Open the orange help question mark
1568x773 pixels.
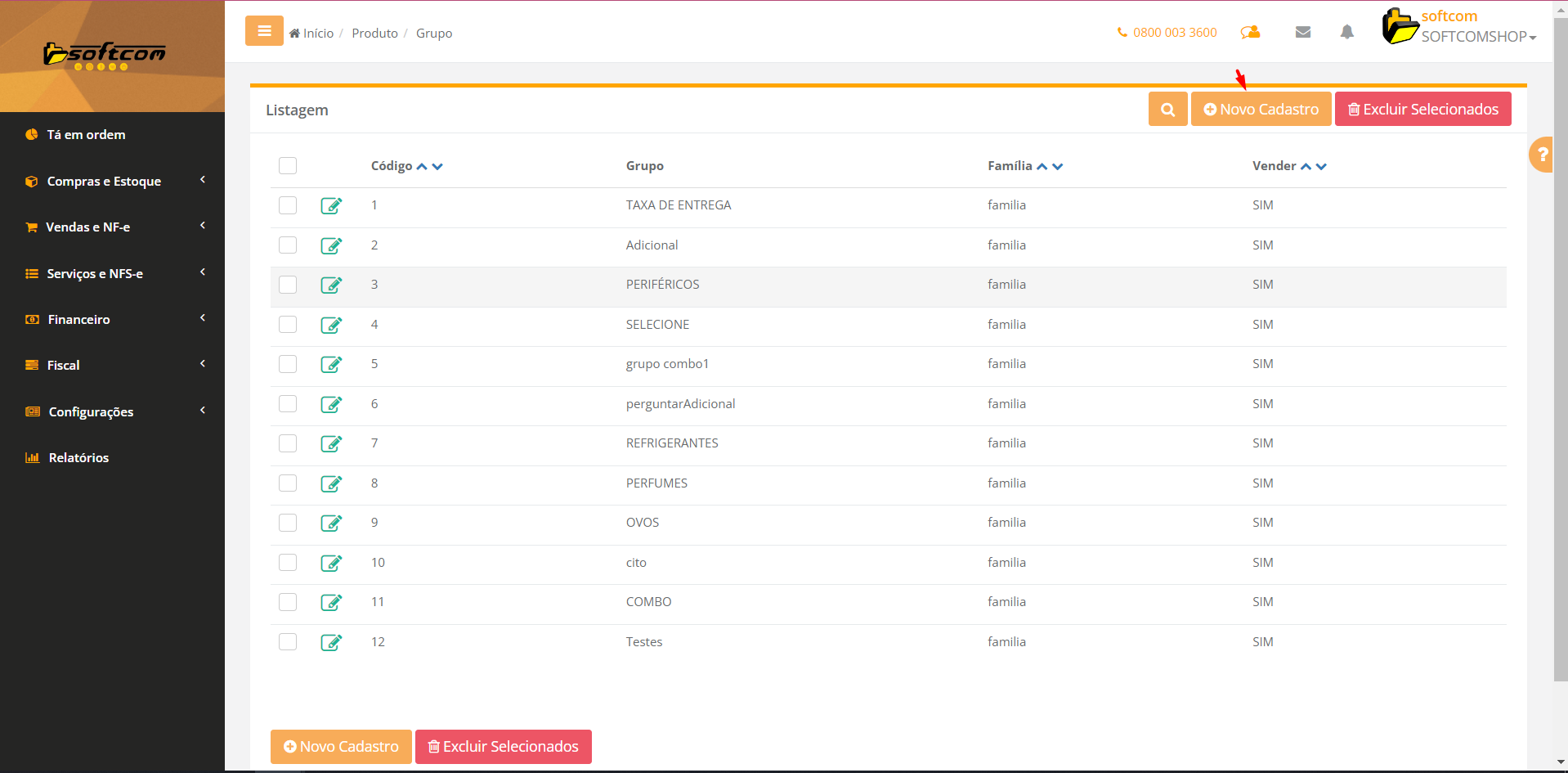click(1542, 154)
